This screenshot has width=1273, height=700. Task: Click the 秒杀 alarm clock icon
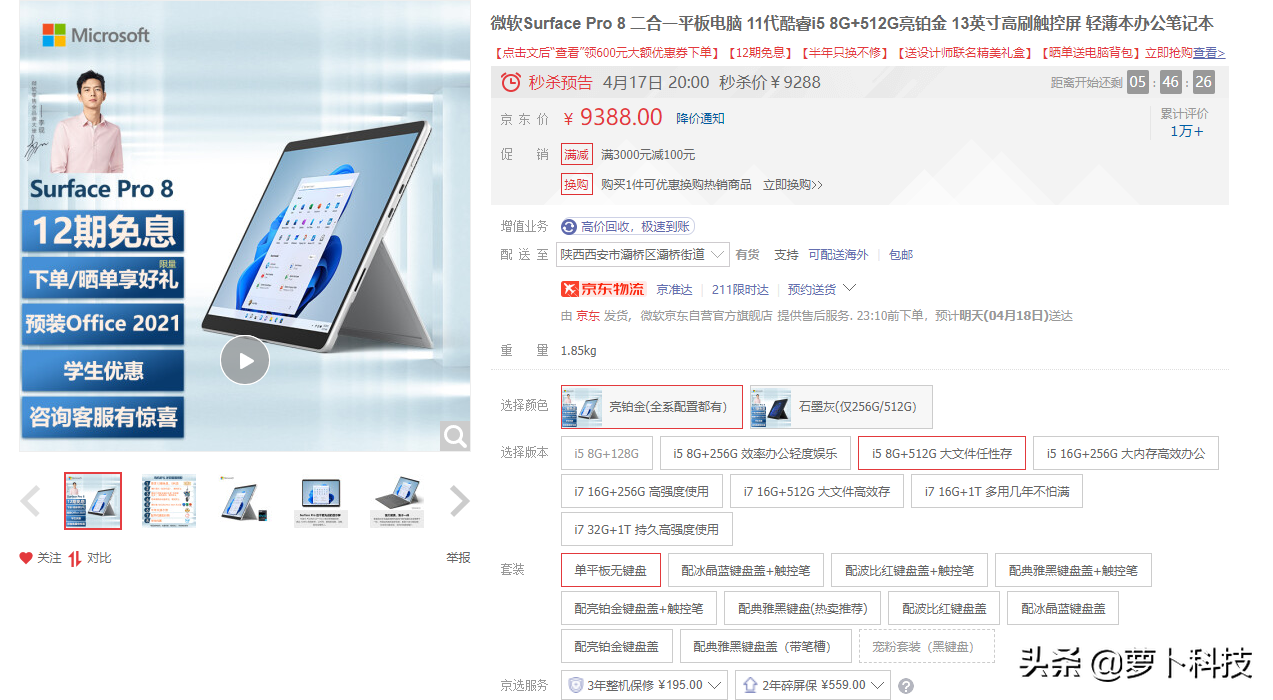(511, 82)
